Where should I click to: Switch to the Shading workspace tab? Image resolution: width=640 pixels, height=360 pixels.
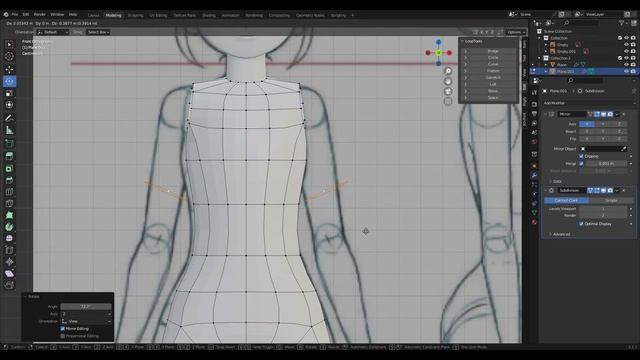[209, 15]
